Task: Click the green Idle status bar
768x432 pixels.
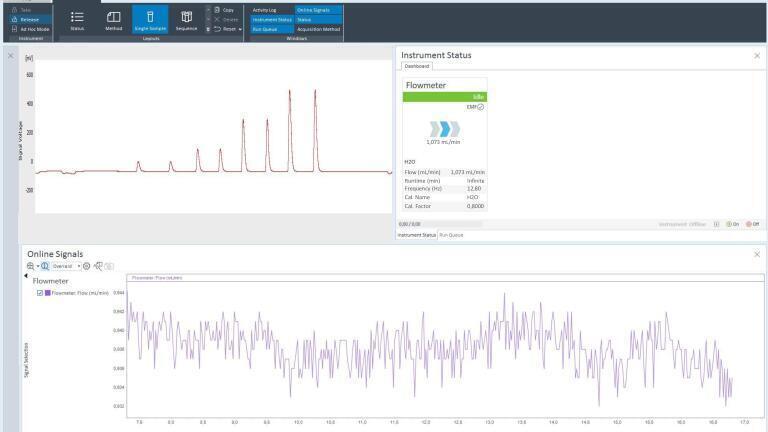Action: [x=445, y=97]
